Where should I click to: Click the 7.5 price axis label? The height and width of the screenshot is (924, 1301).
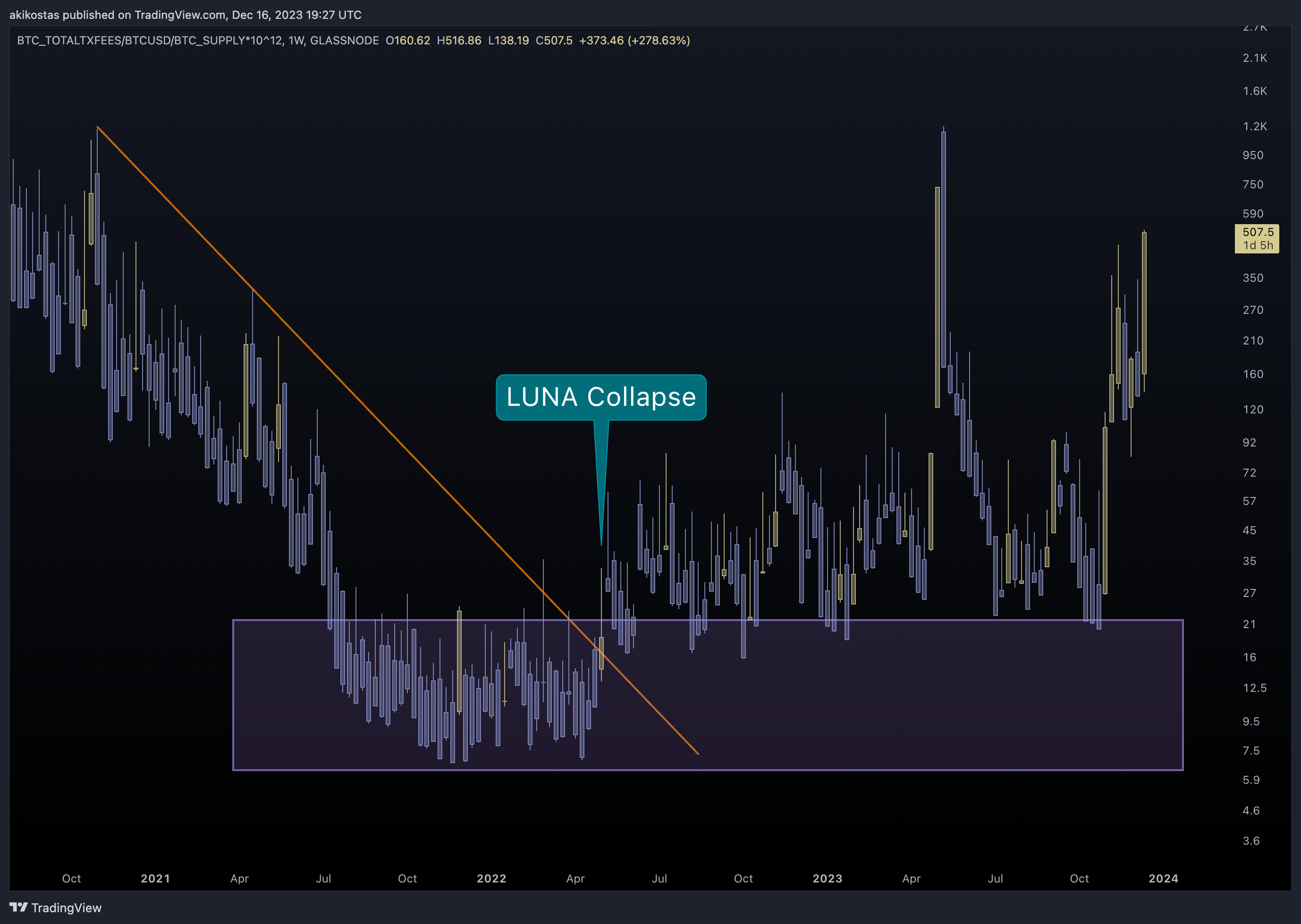click(x=1251, y=751)
